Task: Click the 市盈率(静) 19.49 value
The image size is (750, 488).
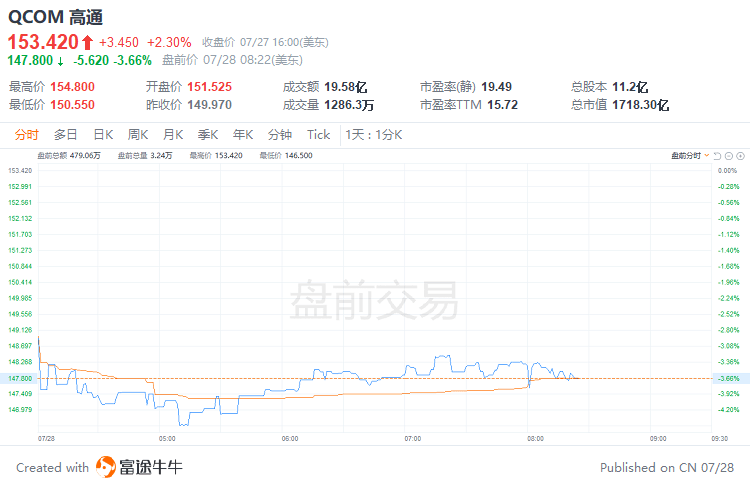Action: click(496, 87)
